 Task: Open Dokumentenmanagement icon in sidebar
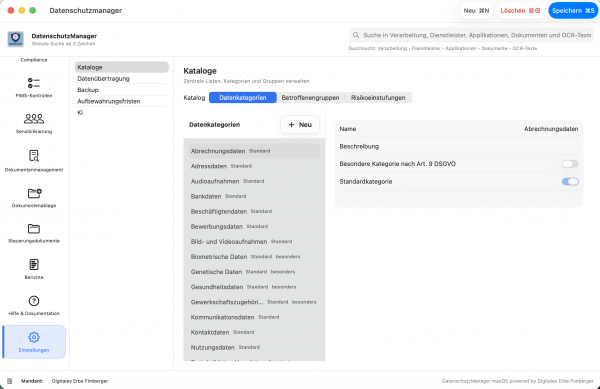pyautogui.click(x=34, y=156)
